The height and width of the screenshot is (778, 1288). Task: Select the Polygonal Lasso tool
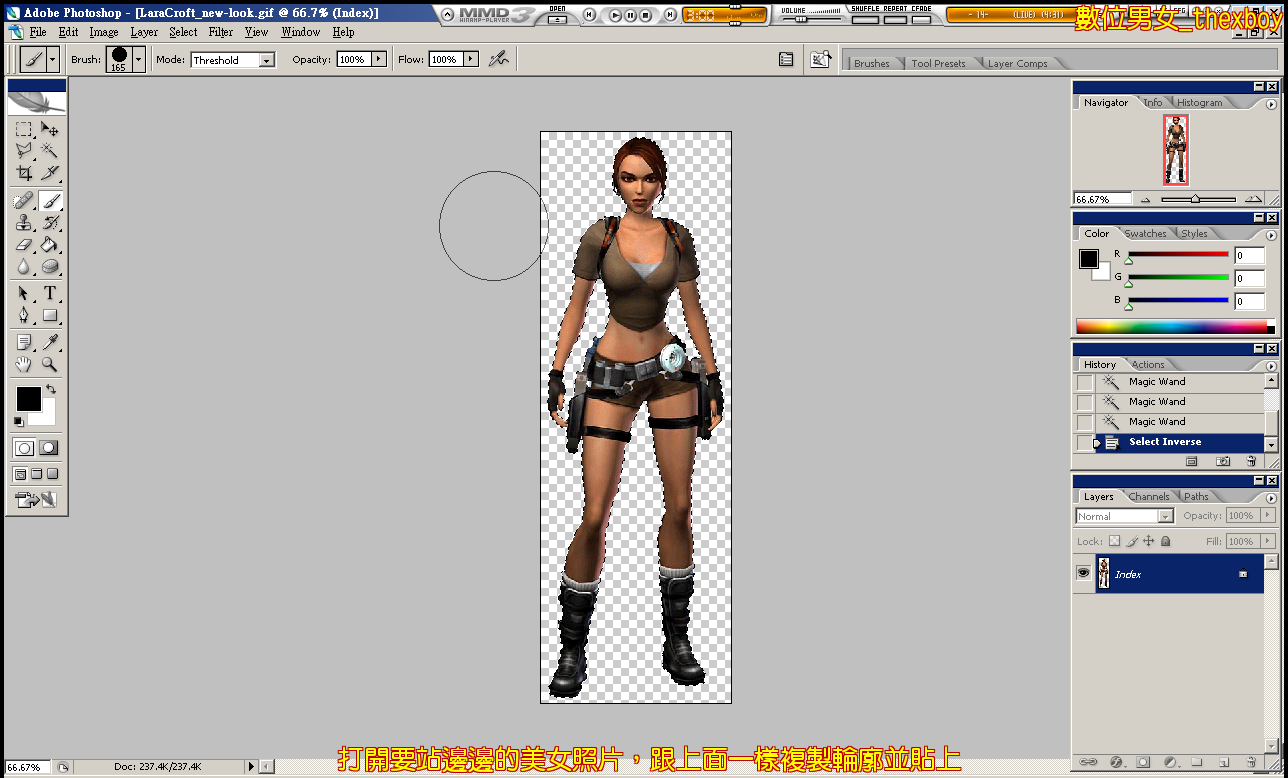click(23, 150)
